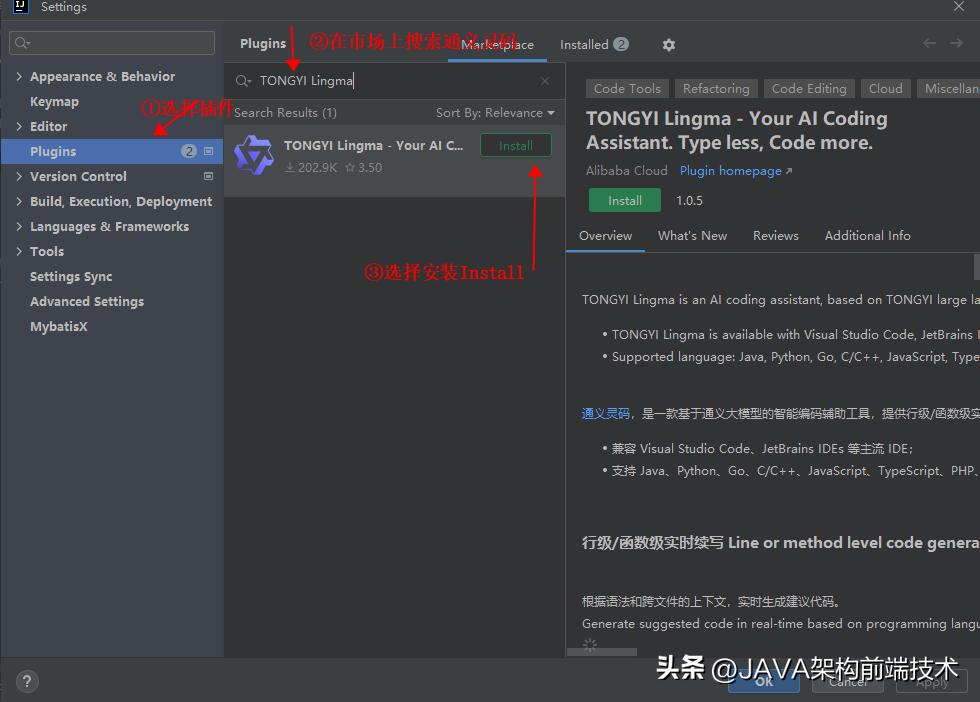Expand the Appearance & Behavior section

pyautogui.click(x=17, y=76)
